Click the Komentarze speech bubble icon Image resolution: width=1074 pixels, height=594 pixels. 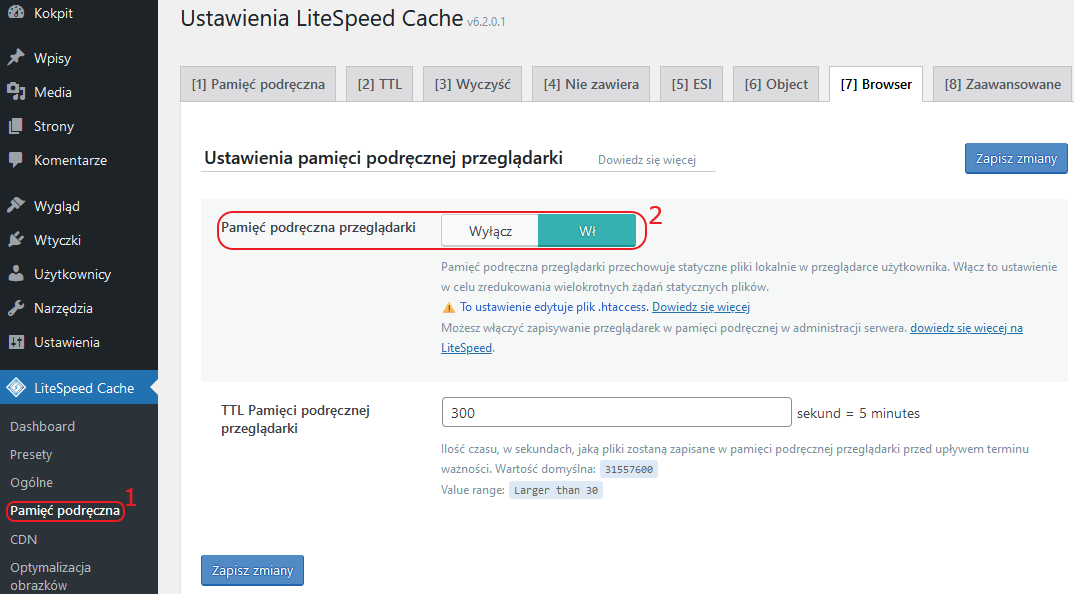(x=16, y=160)
